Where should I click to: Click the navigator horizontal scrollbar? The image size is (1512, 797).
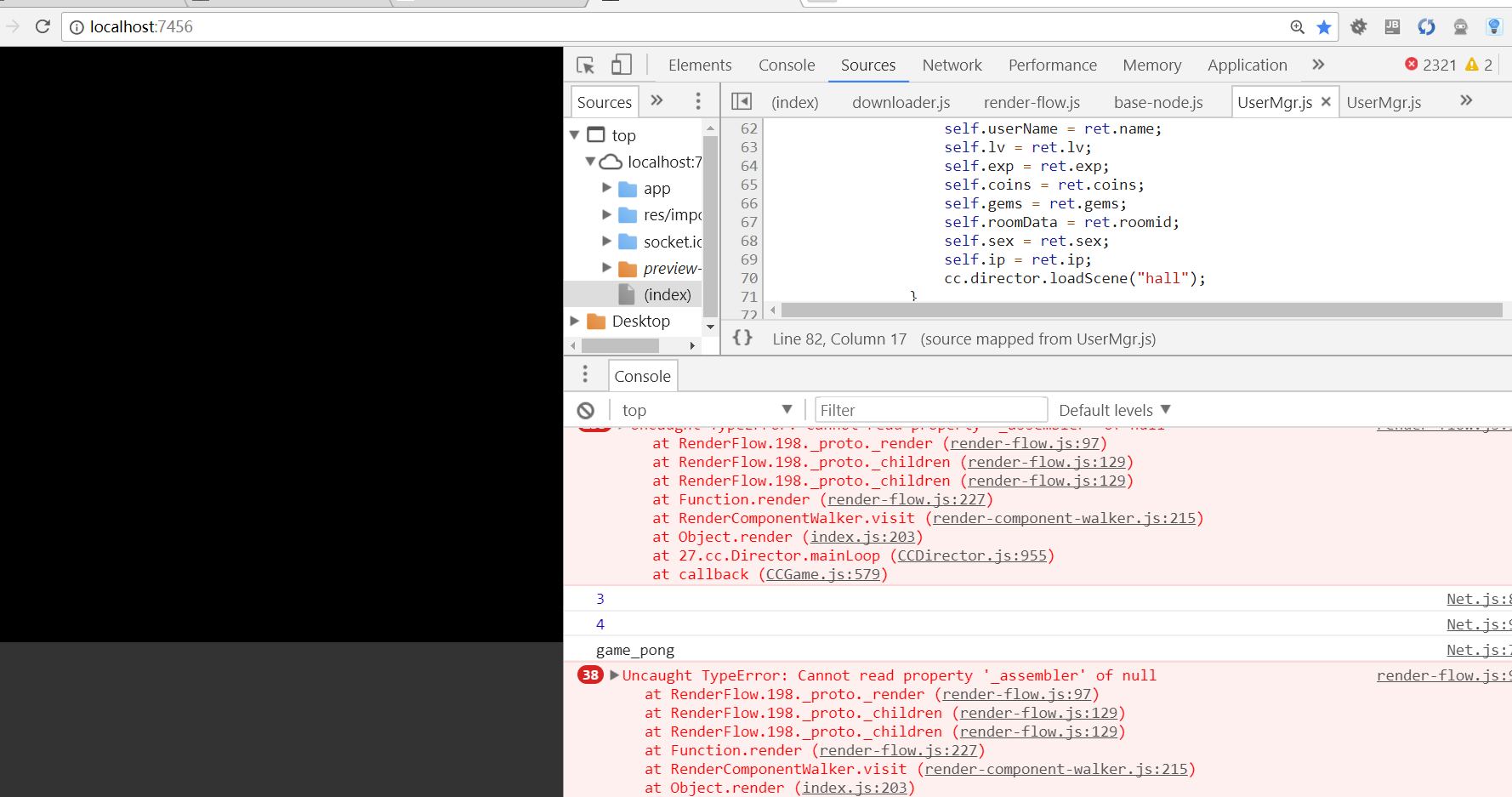(620, 345)
